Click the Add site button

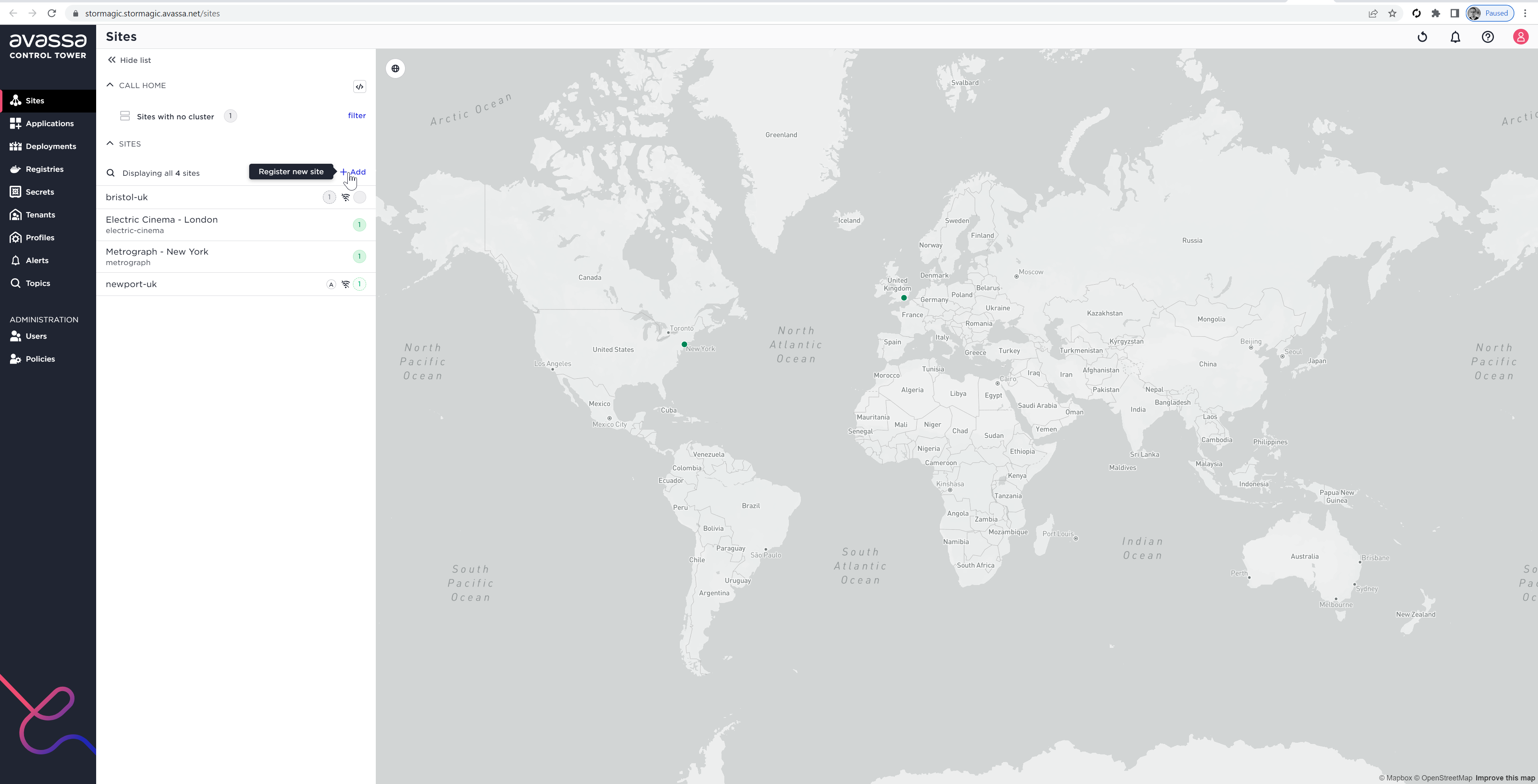click(353, 172)
